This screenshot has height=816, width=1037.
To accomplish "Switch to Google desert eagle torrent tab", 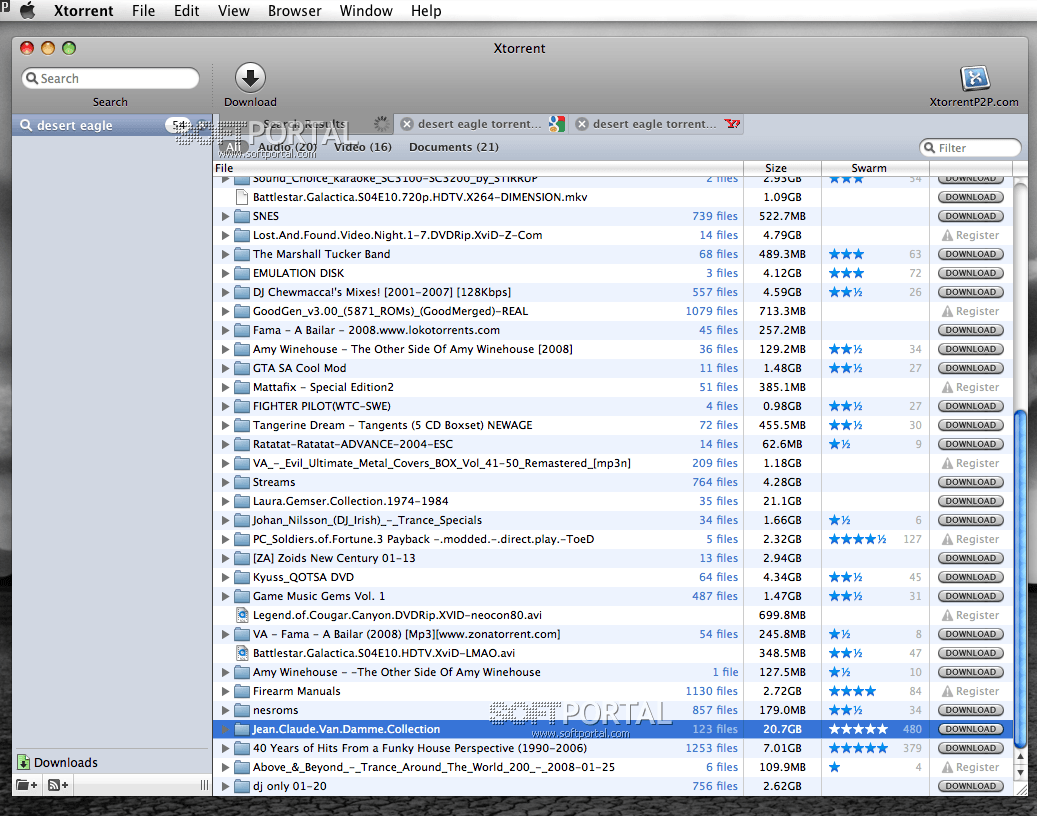I will [x=480, y=124].
